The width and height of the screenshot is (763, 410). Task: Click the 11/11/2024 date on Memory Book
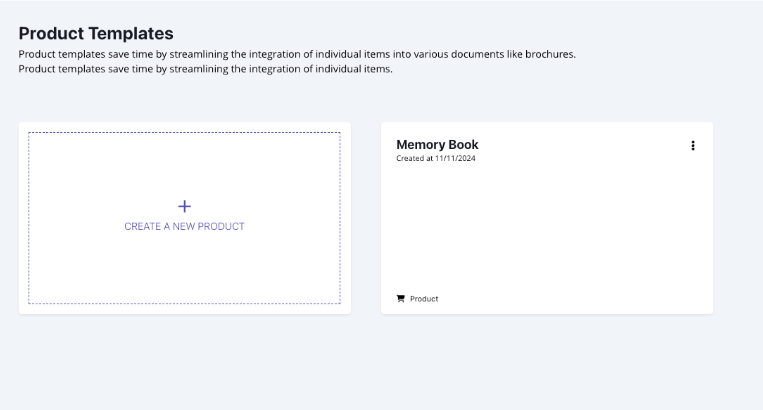tap(455, 159)
